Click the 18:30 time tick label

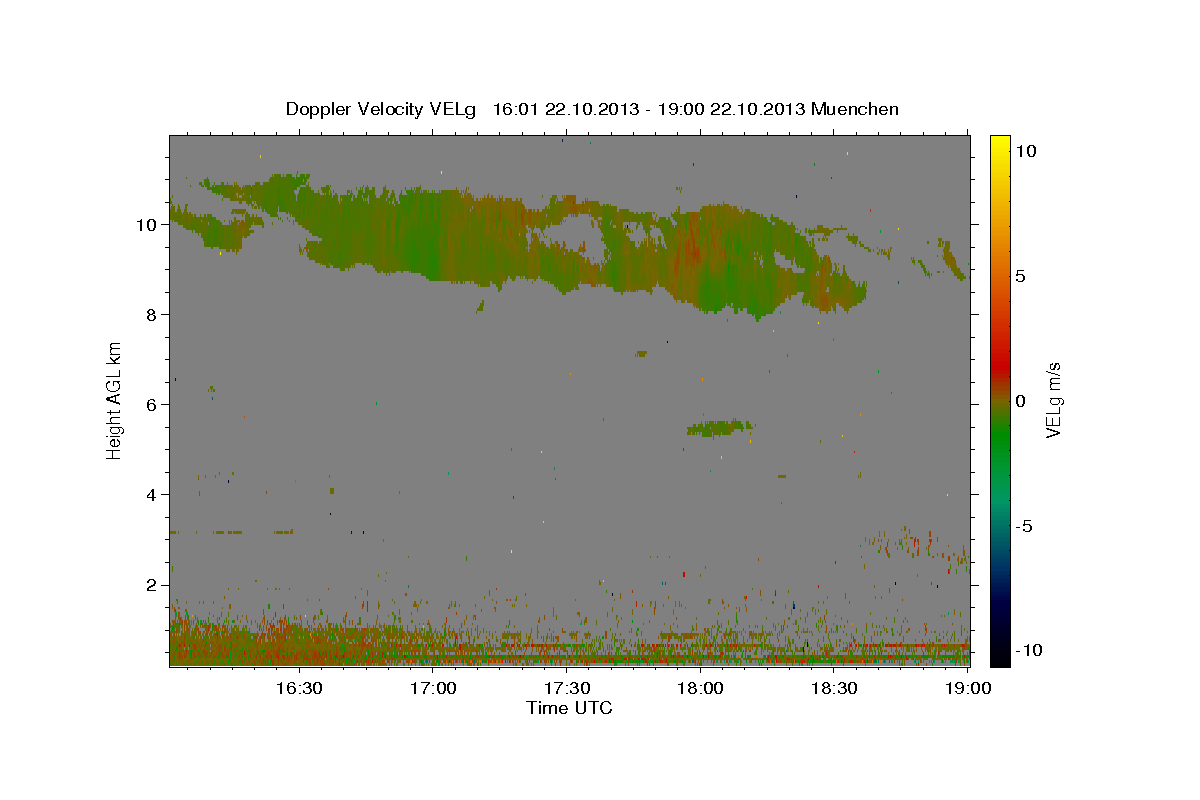tap(834, 688)
